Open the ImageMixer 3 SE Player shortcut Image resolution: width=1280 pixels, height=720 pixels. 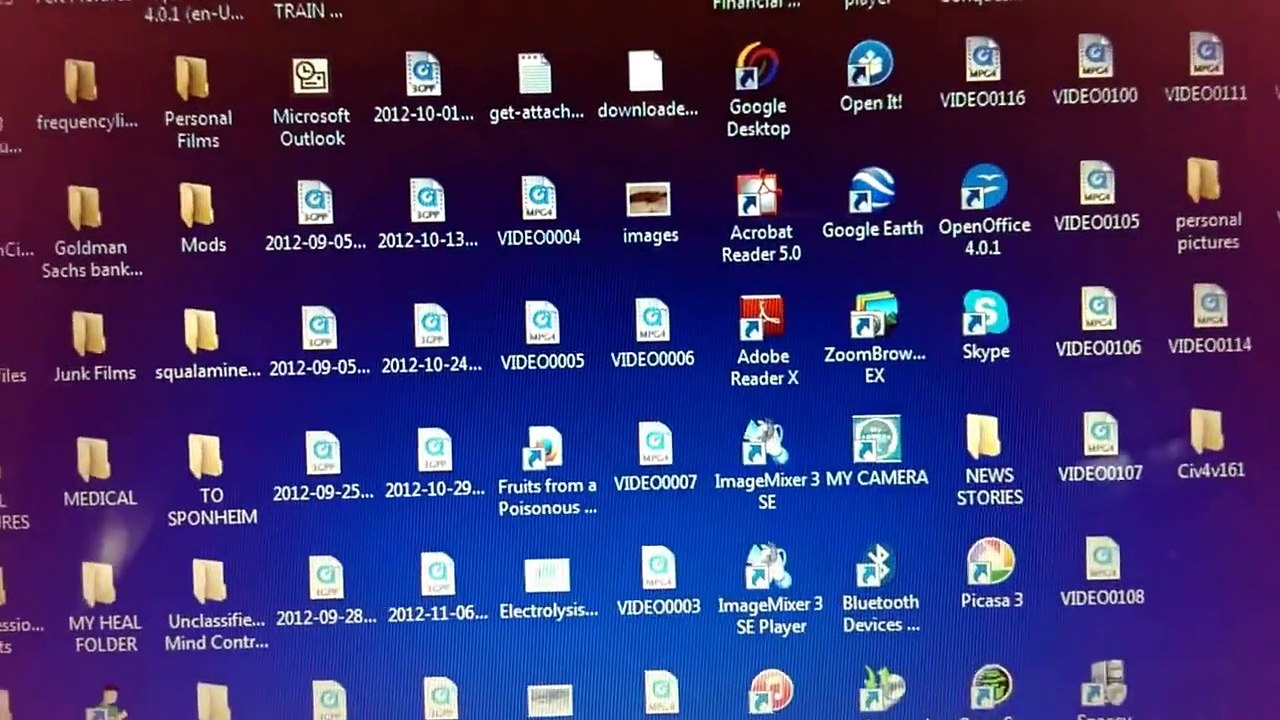[x=768, y=567]
